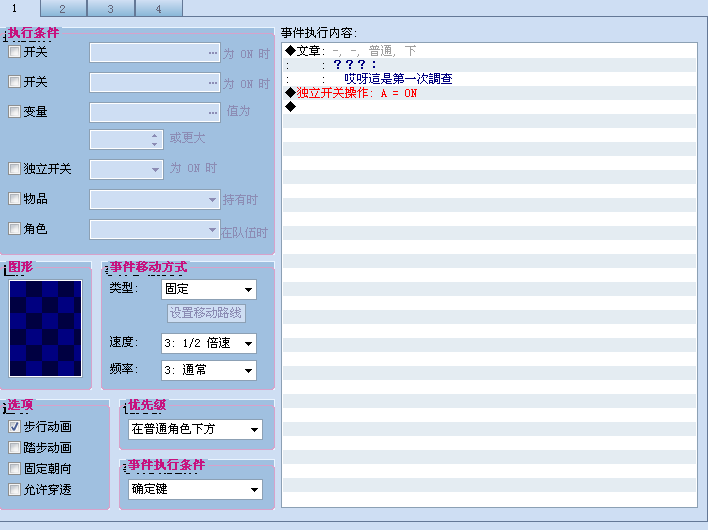Open the 频率 dropdown showing 通常
The image size is (708, 530).
209,371
